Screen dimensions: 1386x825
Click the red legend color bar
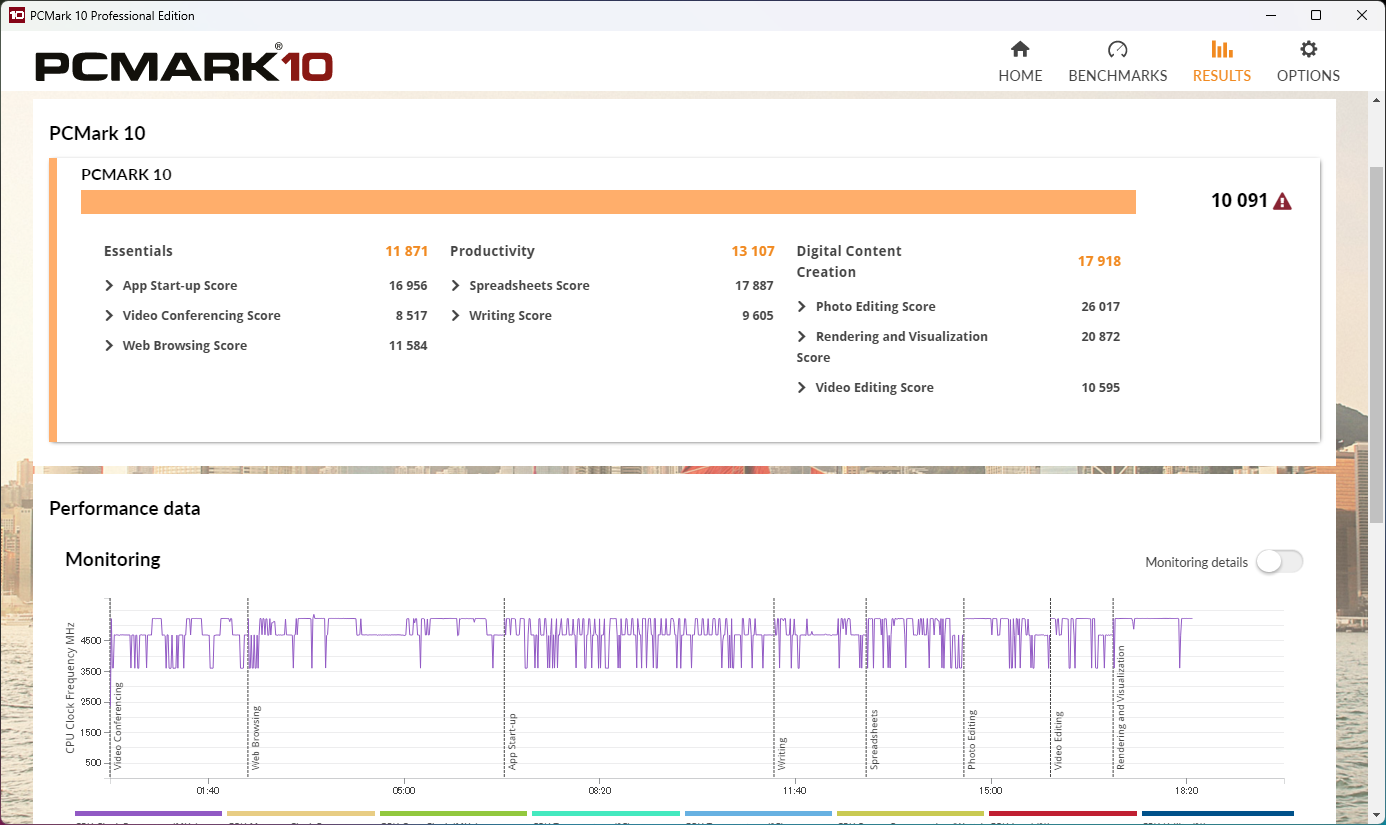click(x=1062, y=814)
